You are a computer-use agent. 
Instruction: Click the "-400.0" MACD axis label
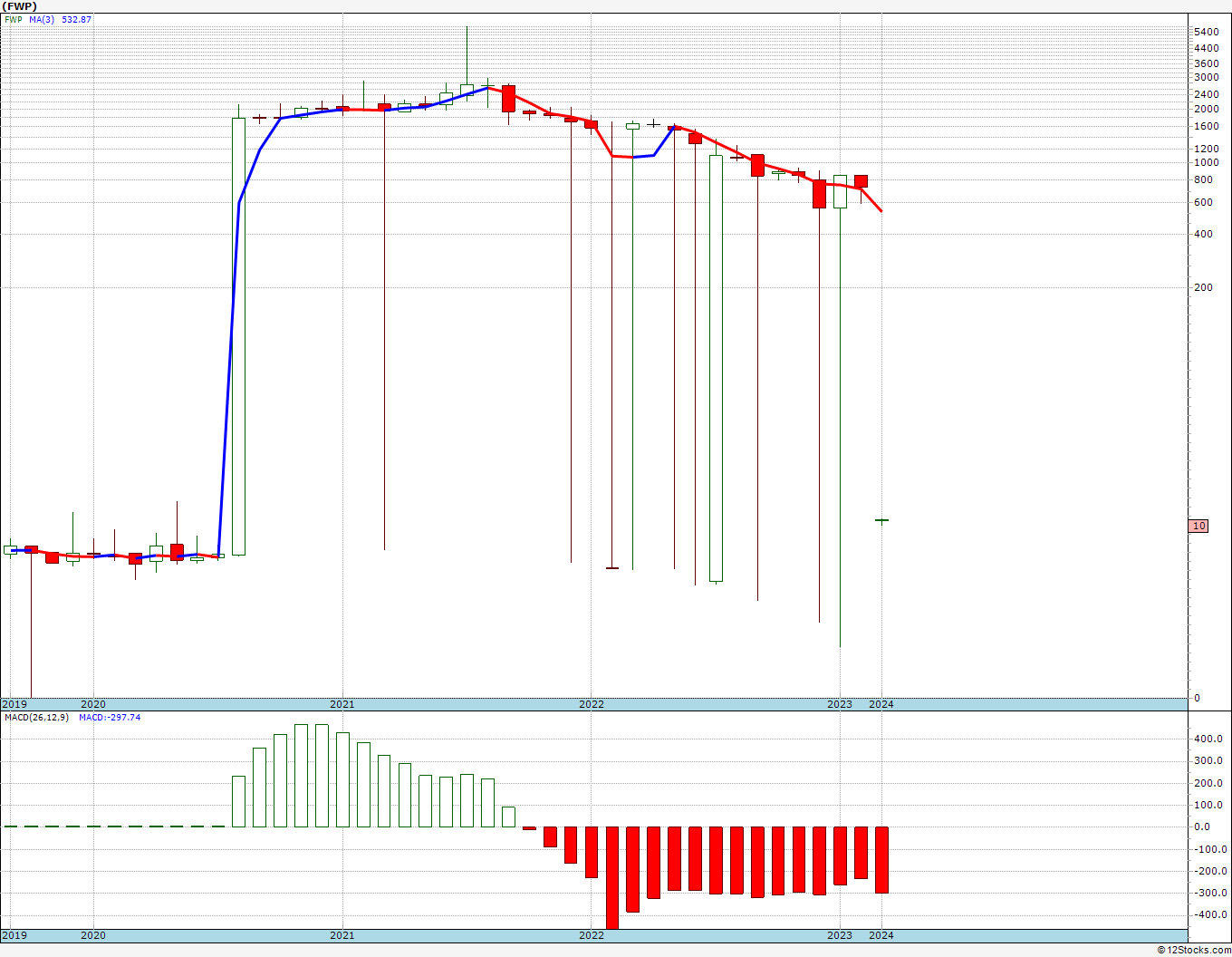(x=1209, y=914)
